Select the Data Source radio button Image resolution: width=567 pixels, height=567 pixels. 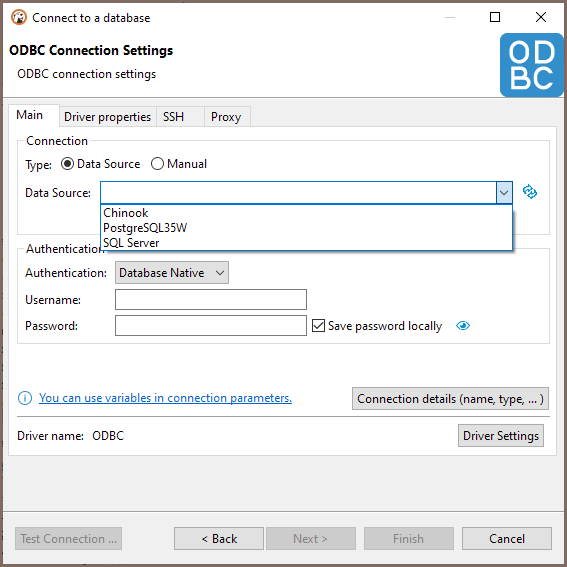67,164
